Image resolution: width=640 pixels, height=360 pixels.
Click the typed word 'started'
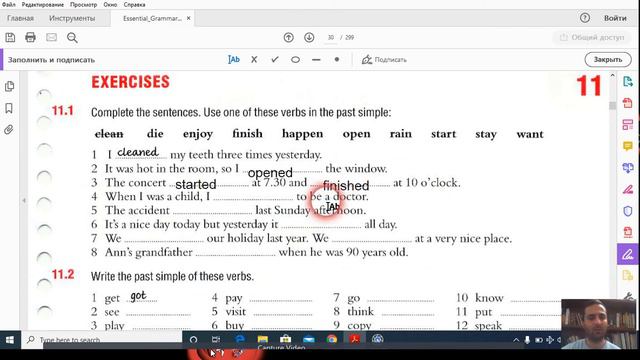point(196,184)
